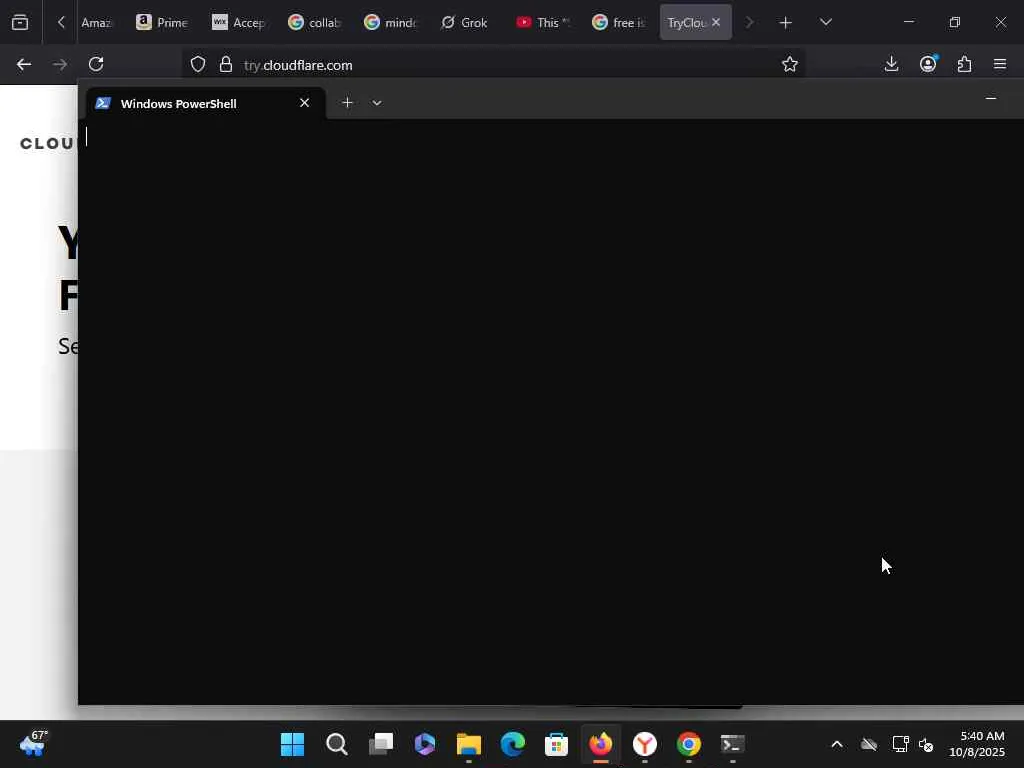Image resolution: width=1024 pixels, height=768 pixels.
Task: Close the Windows PowerShell tab
Action: pyautogui.click(x=304, y=103)
